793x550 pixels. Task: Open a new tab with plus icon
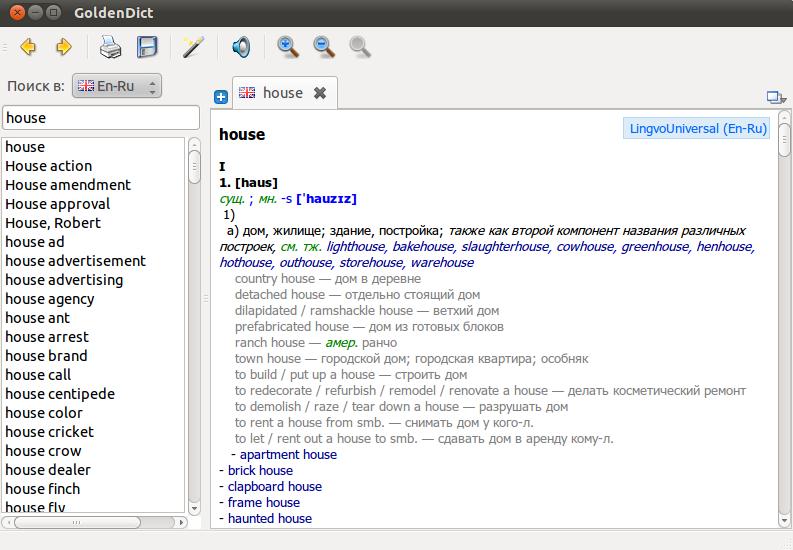221,97
